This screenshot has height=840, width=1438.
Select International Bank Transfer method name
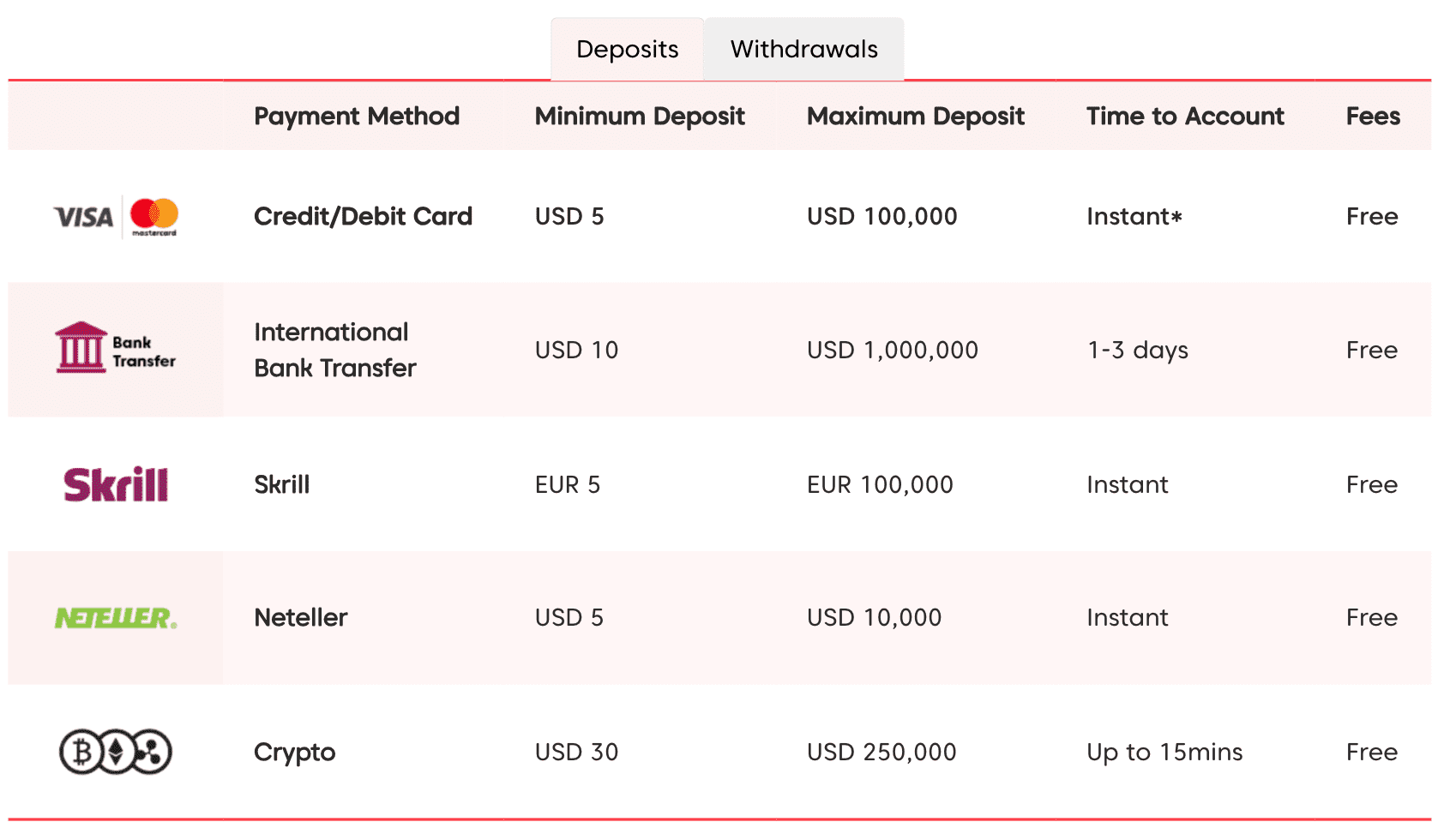[x=335, y=350]
